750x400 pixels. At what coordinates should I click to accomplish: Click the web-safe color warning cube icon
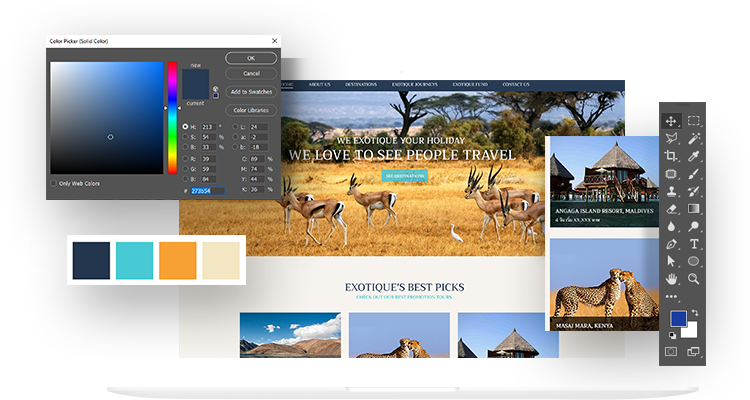(216, 89)
